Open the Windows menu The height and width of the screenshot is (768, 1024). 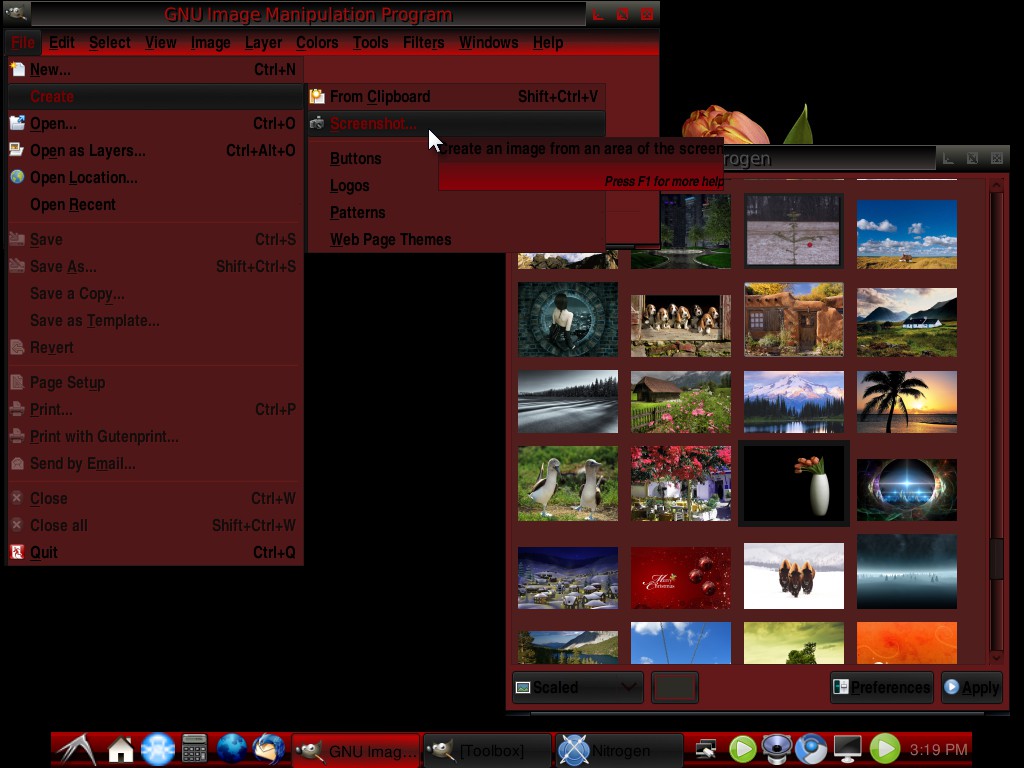[x=488, y=42]
